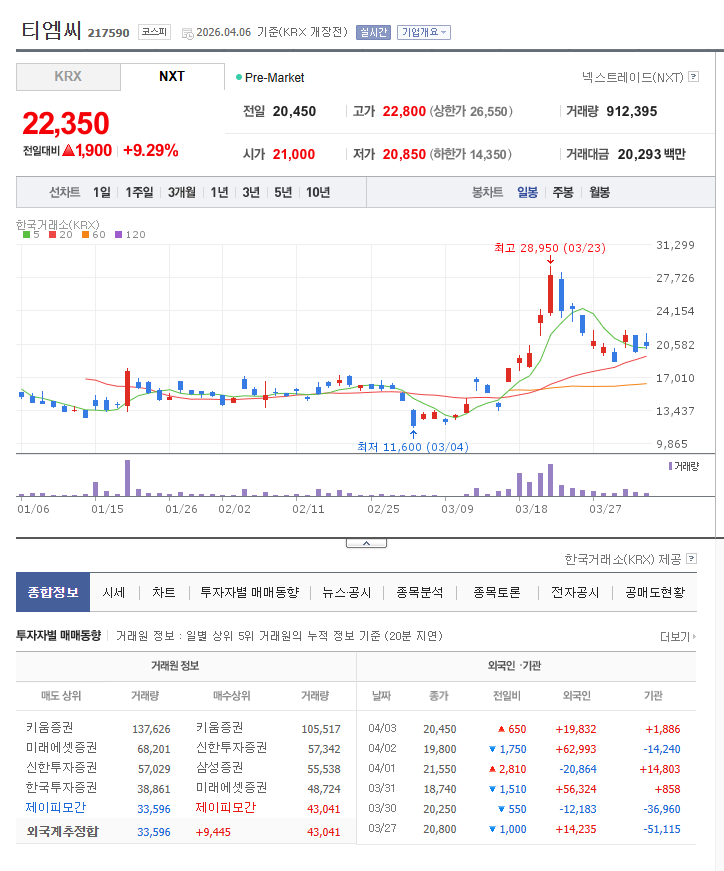The image size is (724, 871).
Task: Click the tallest red candlestick on 03/23
Action: 550,293
